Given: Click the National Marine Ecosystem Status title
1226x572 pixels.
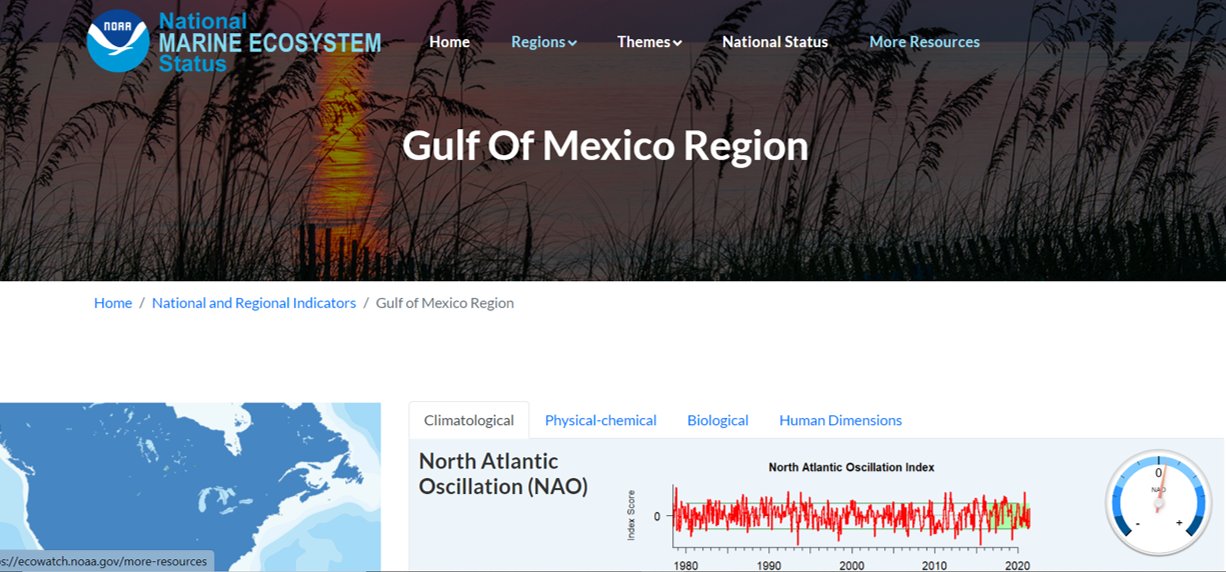Looking at the screenshot, I should click(269, 42).
